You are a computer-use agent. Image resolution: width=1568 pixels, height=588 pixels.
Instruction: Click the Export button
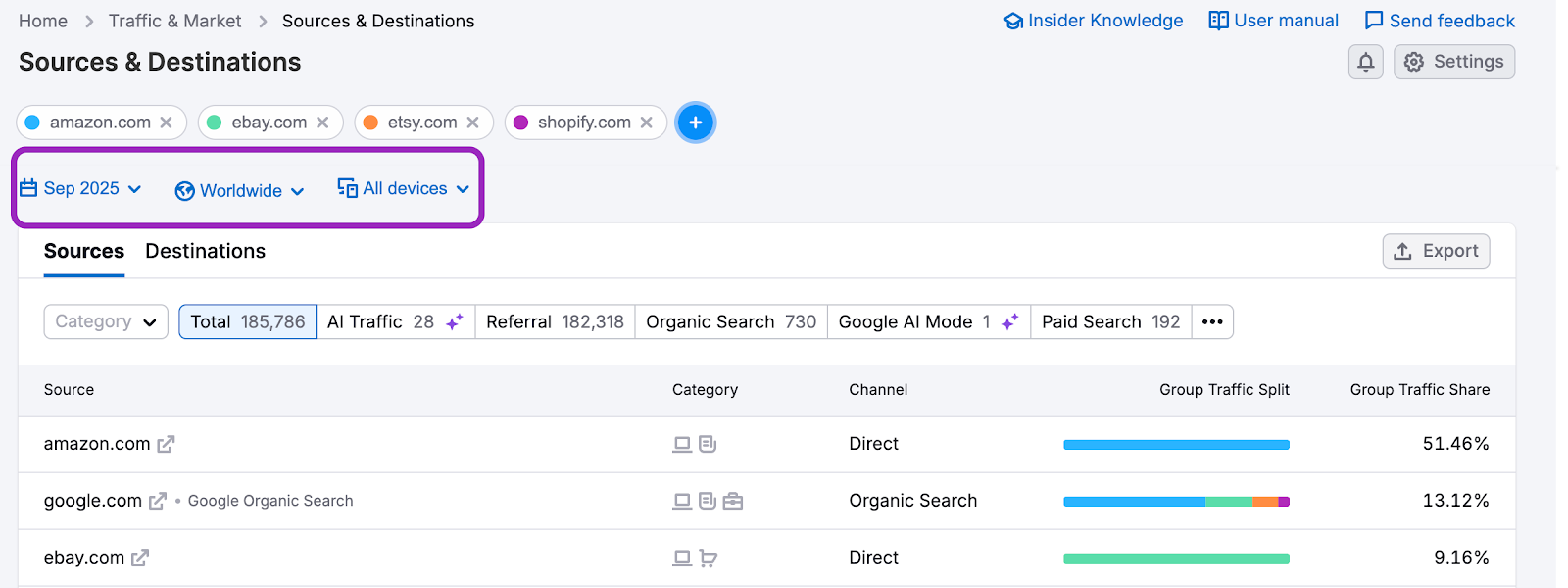(x=1436, y=251)
